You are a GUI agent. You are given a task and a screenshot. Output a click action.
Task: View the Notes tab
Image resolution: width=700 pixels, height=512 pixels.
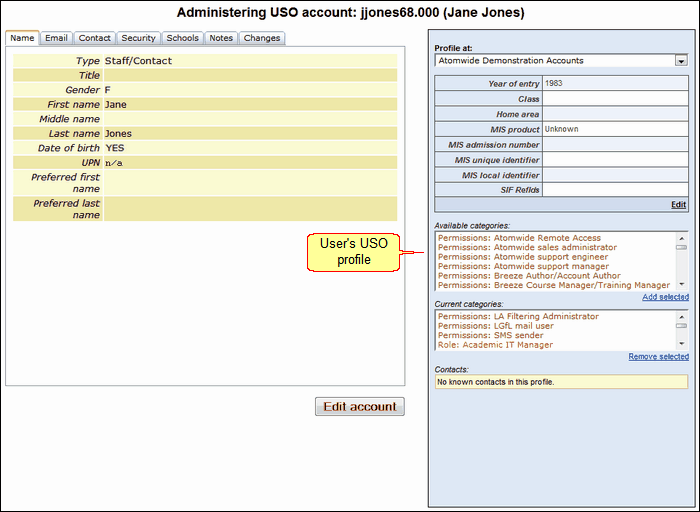coord(221,38)
